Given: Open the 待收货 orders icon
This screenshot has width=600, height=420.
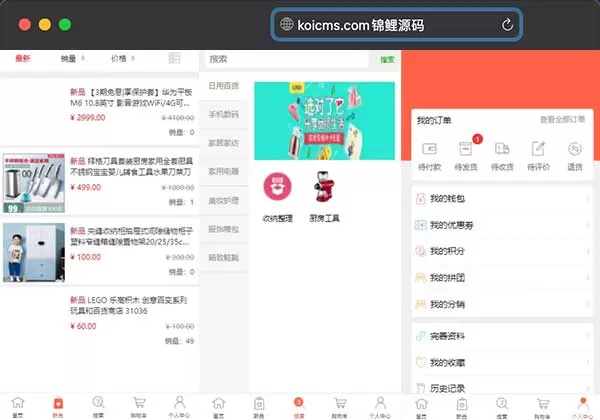Looking at the screenshot, I should click(502, 149).
